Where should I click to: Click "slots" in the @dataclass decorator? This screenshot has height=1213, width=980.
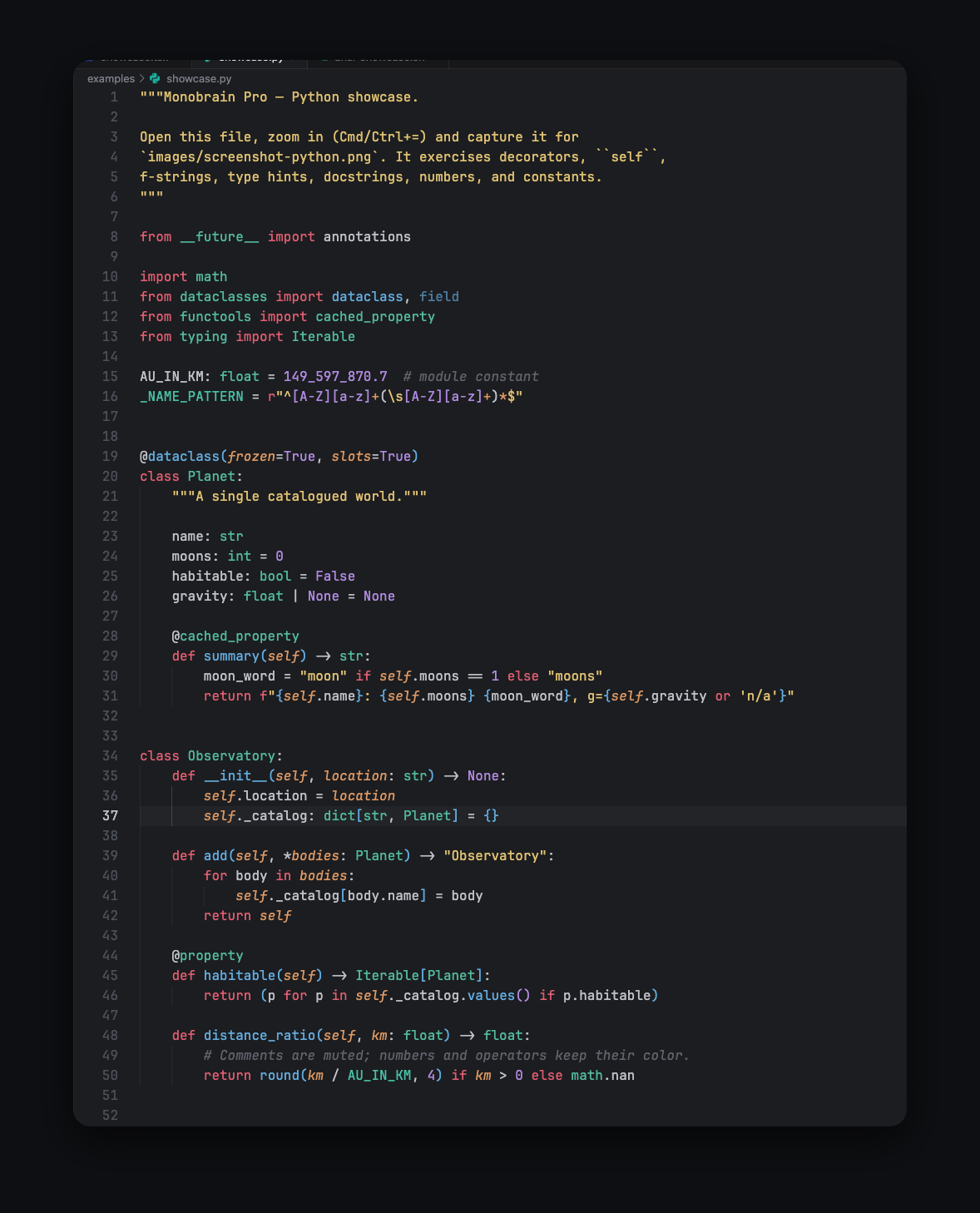click(x=351, y=456)
